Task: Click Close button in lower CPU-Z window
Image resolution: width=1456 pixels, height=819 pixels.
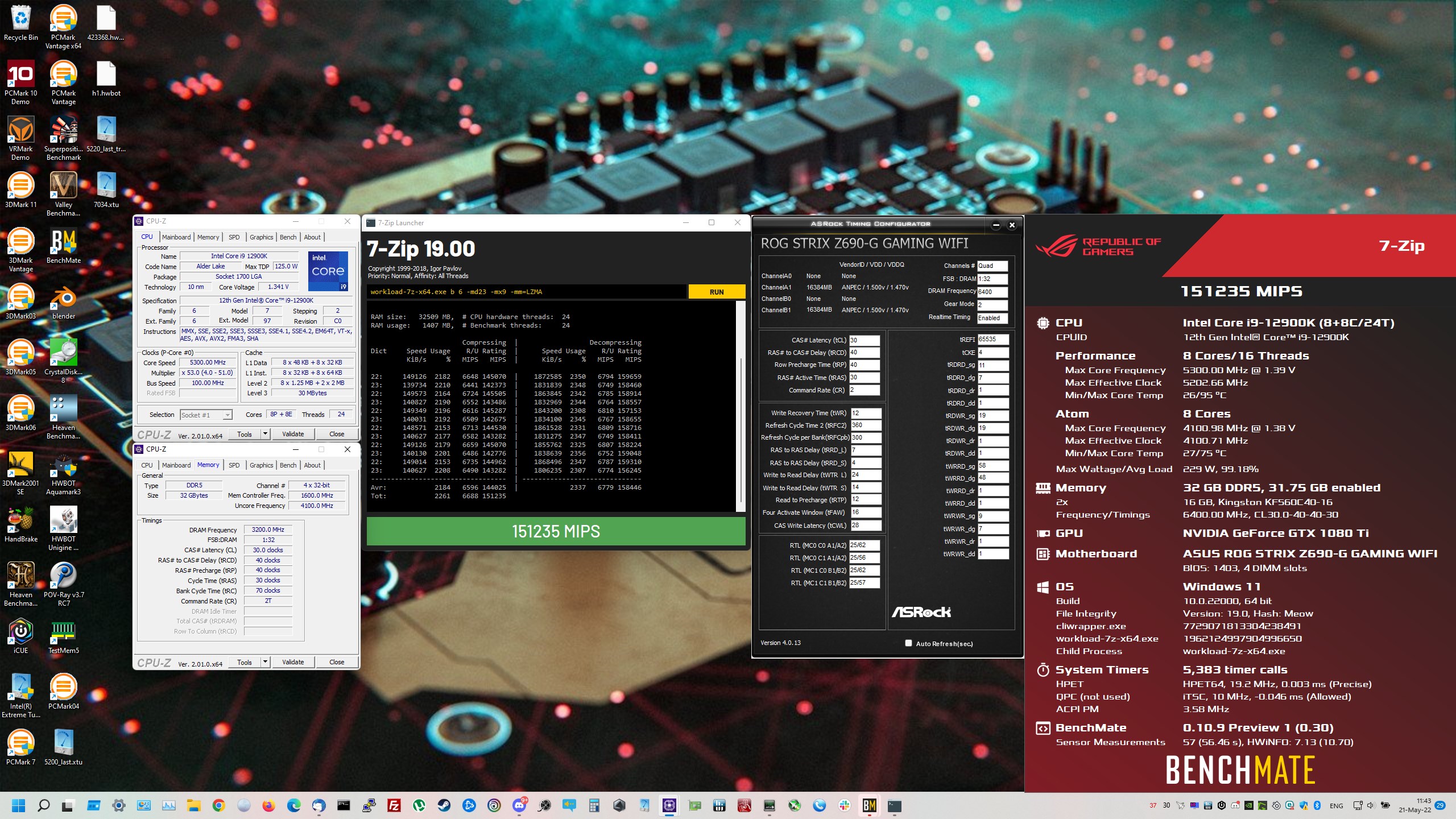Action: 337,662
